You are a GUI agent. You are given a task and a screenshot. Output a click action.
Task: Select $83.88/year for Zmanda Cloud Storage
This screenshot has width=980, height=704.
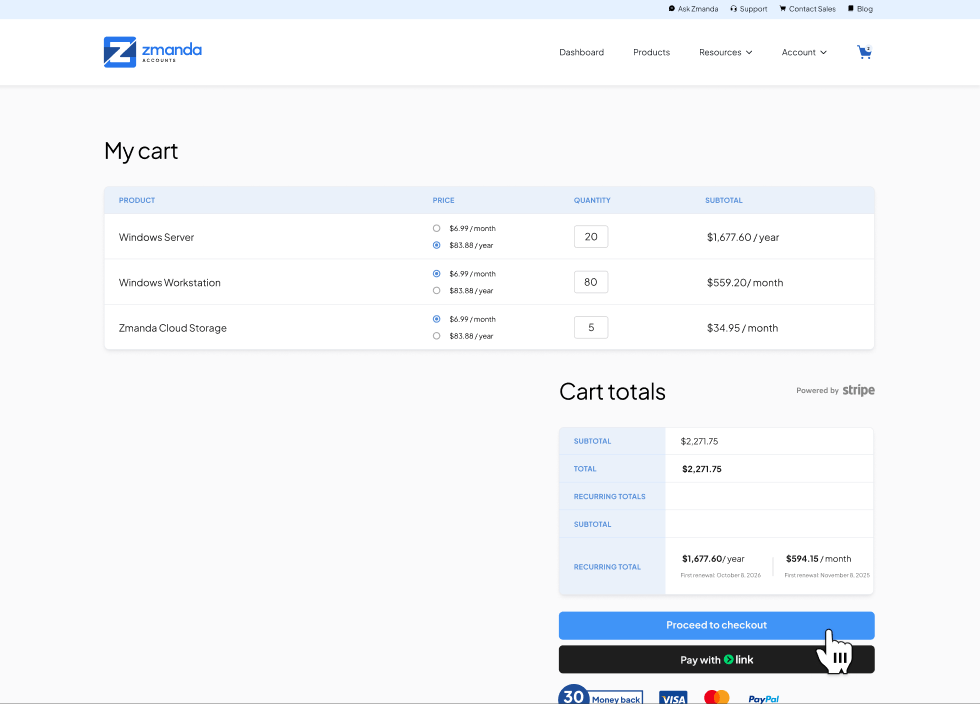[x=436, y=336]
